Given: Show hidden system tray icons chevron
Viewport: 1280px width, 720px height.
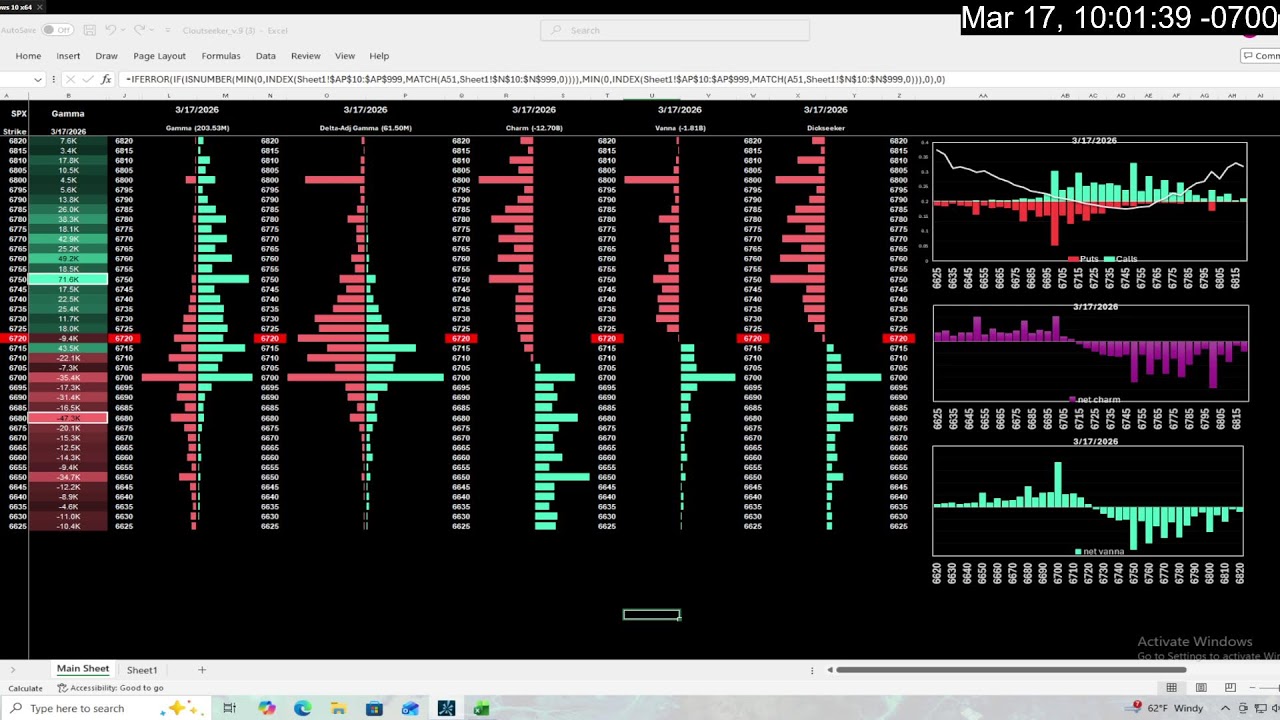Looking at the screenshot, I should [1225, 708].
